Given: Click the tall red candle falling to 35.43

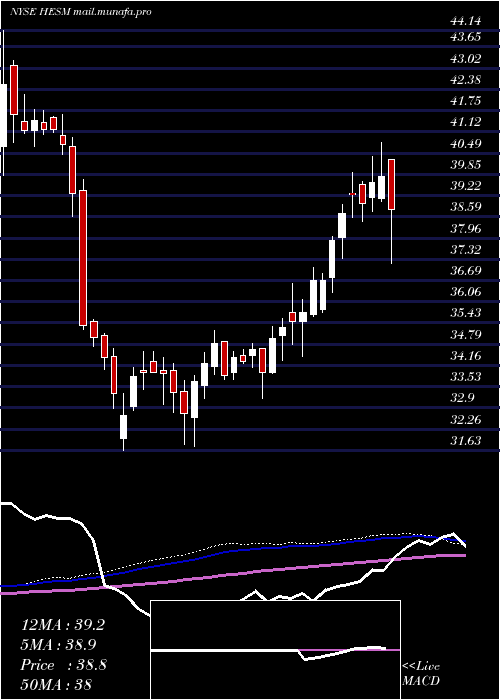Looking at the screenshot, I should point(83,258).
